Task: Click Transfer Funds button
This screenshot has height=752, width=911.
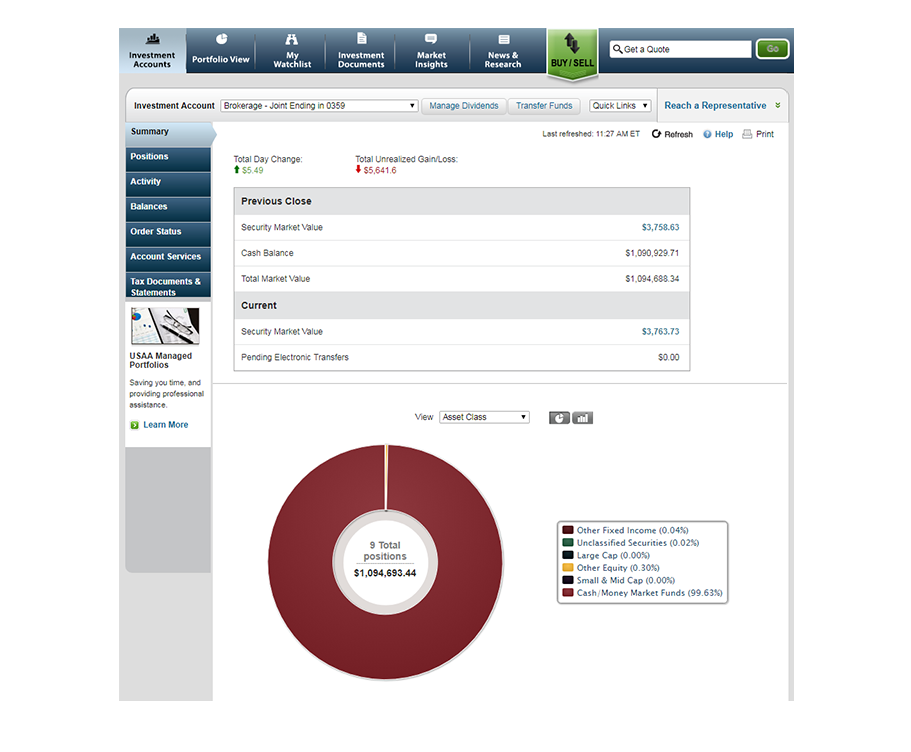Action: (544, 106)
